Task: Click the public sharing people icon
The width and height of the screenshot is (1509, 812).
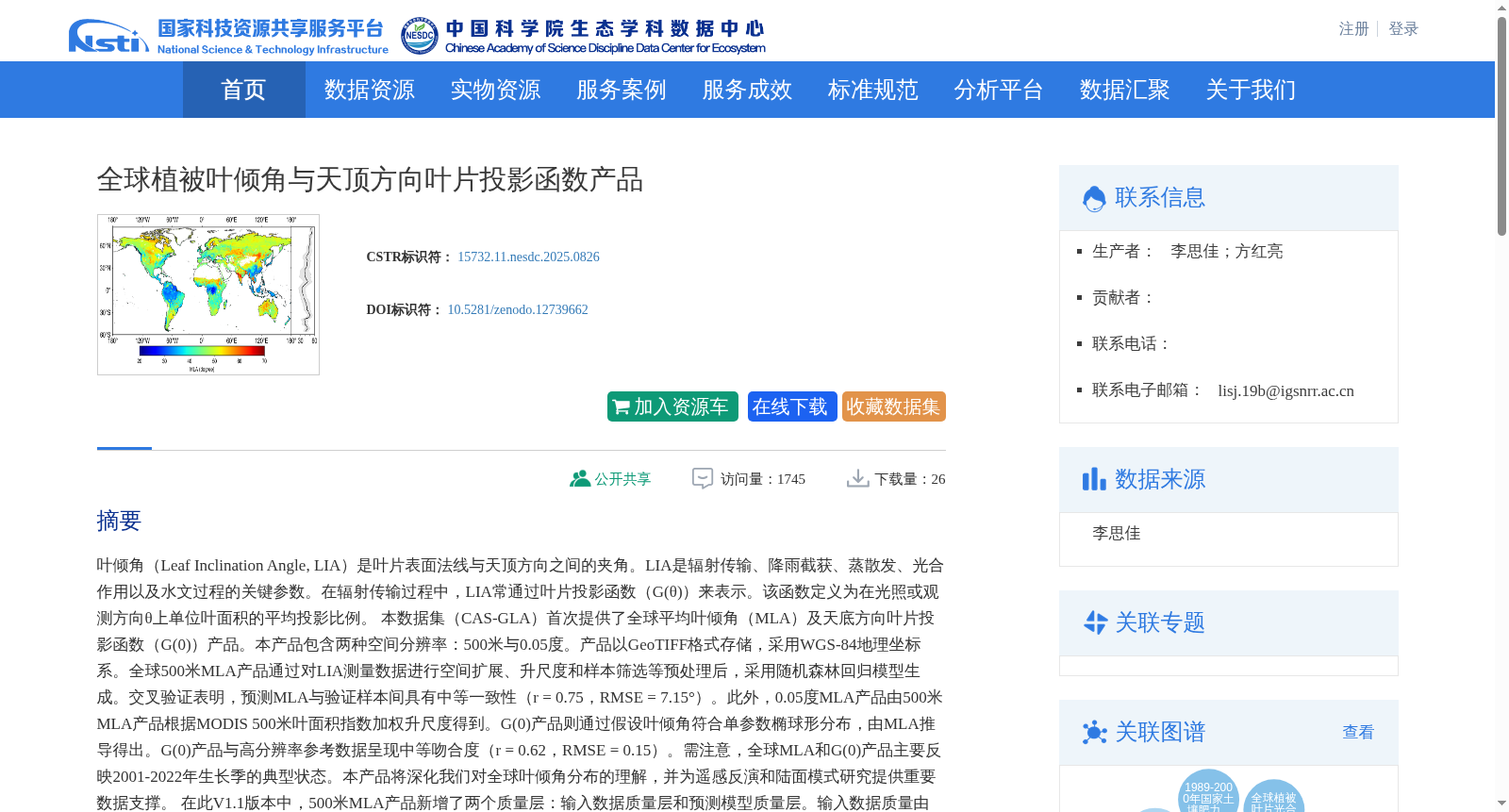Action: coord(580,478)
